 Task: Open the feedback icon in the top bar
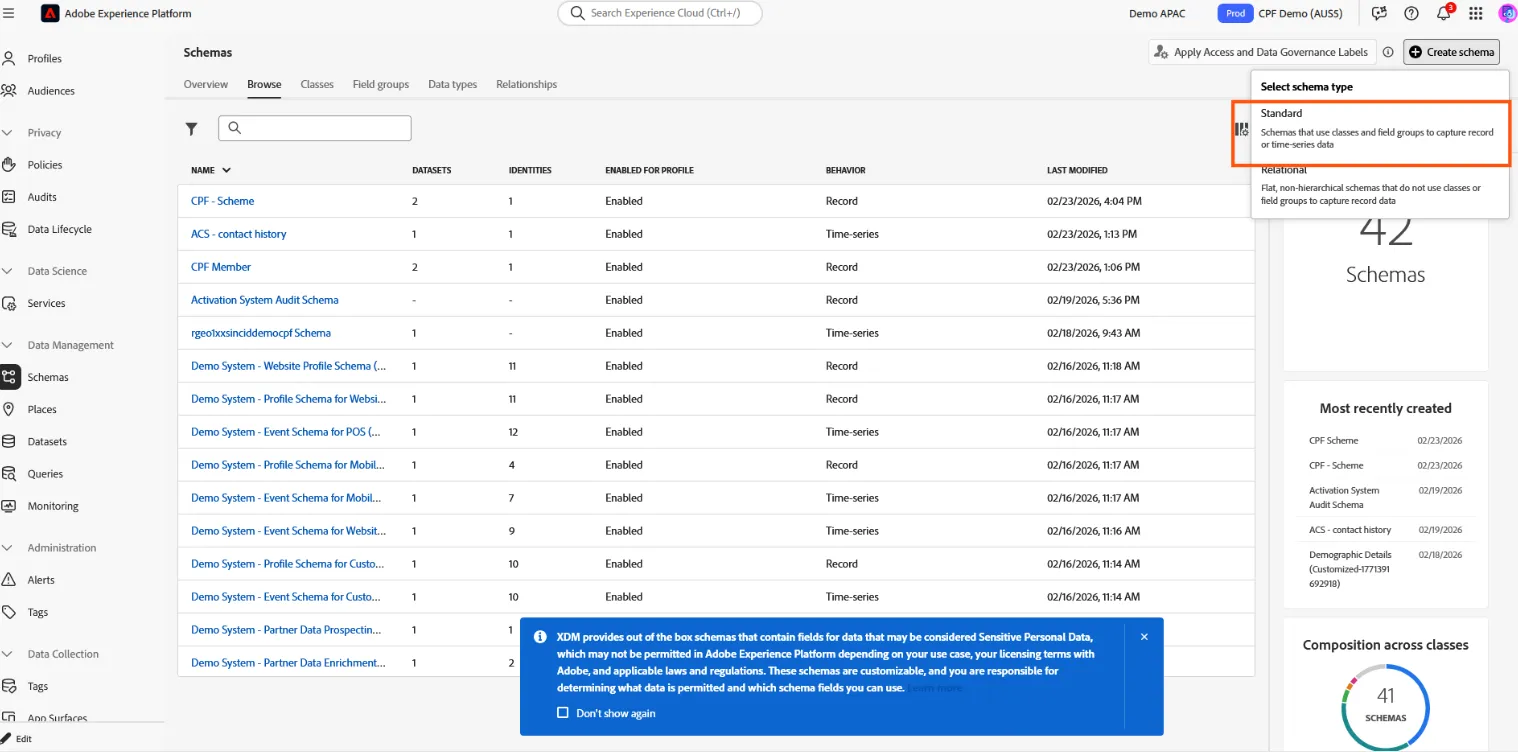pos(1379,14)
